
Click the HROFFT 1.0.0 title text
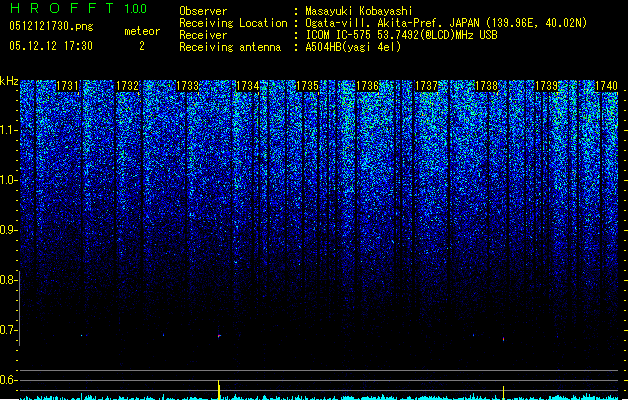click(x=79, y=8)
